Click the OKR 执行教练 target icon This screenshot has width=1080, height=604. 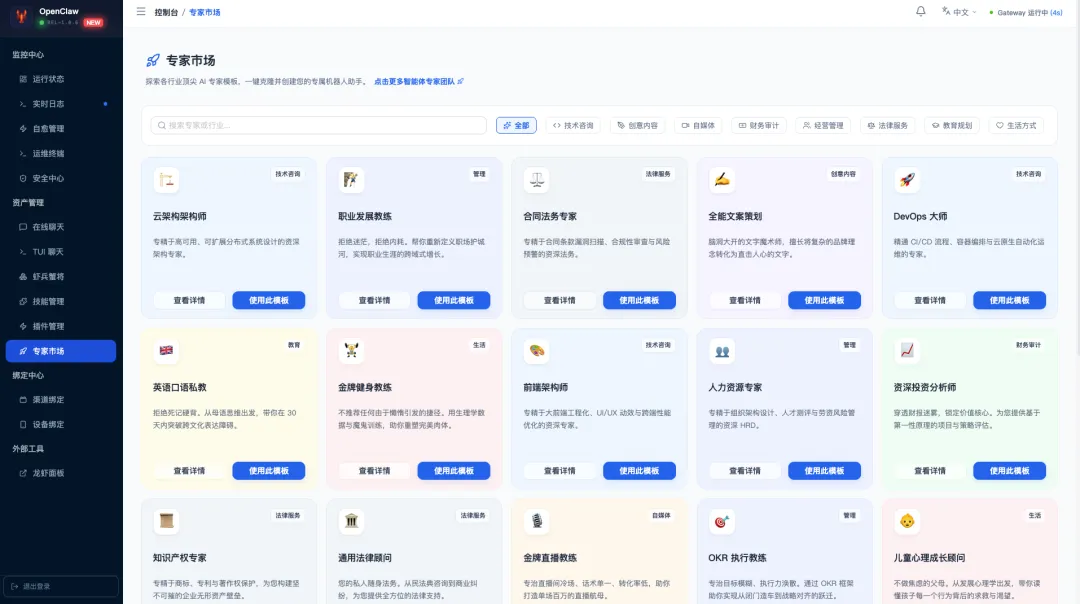pos(722,521)
